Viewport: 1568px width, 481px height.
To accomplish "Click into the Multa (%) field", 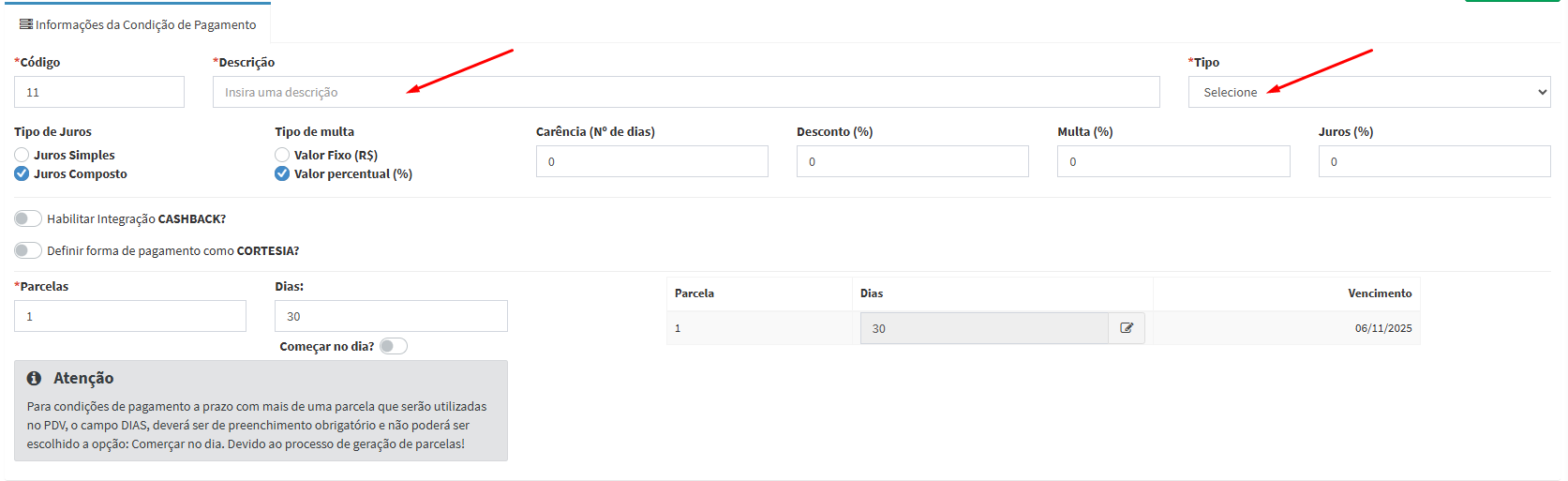I will click(1172, 161).
